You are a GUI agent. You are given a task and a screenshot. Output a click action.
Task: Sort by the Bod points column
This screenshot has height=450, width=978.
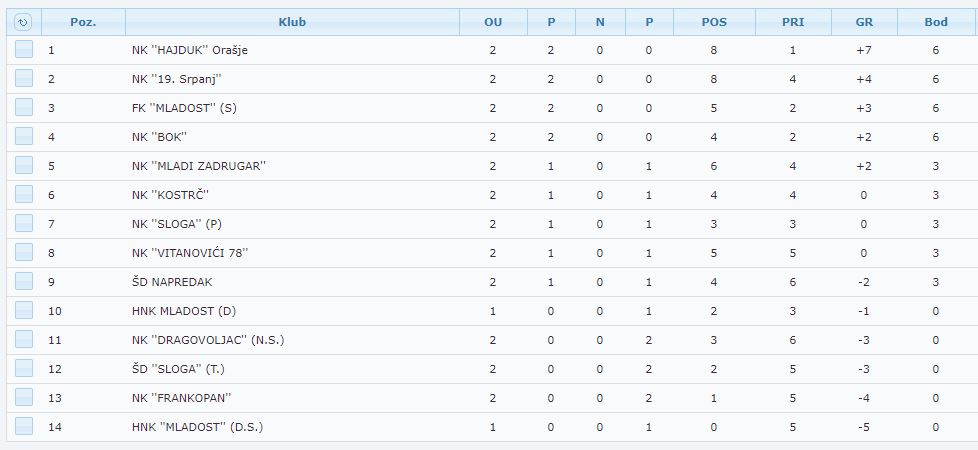pyautogui.click(x=936, y=22)
